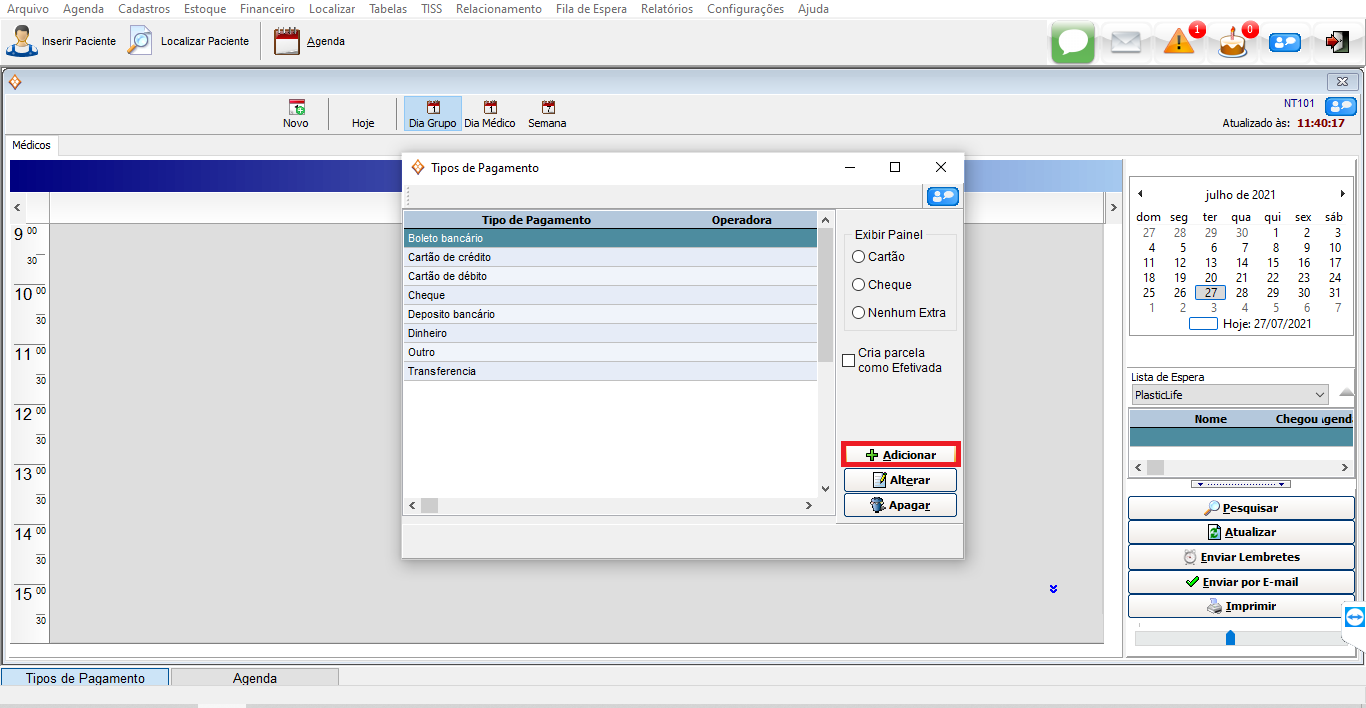The width and height of the screenshot is (1366, 708).
Task: Select the Cartão radio option
Action: (858, 257)
